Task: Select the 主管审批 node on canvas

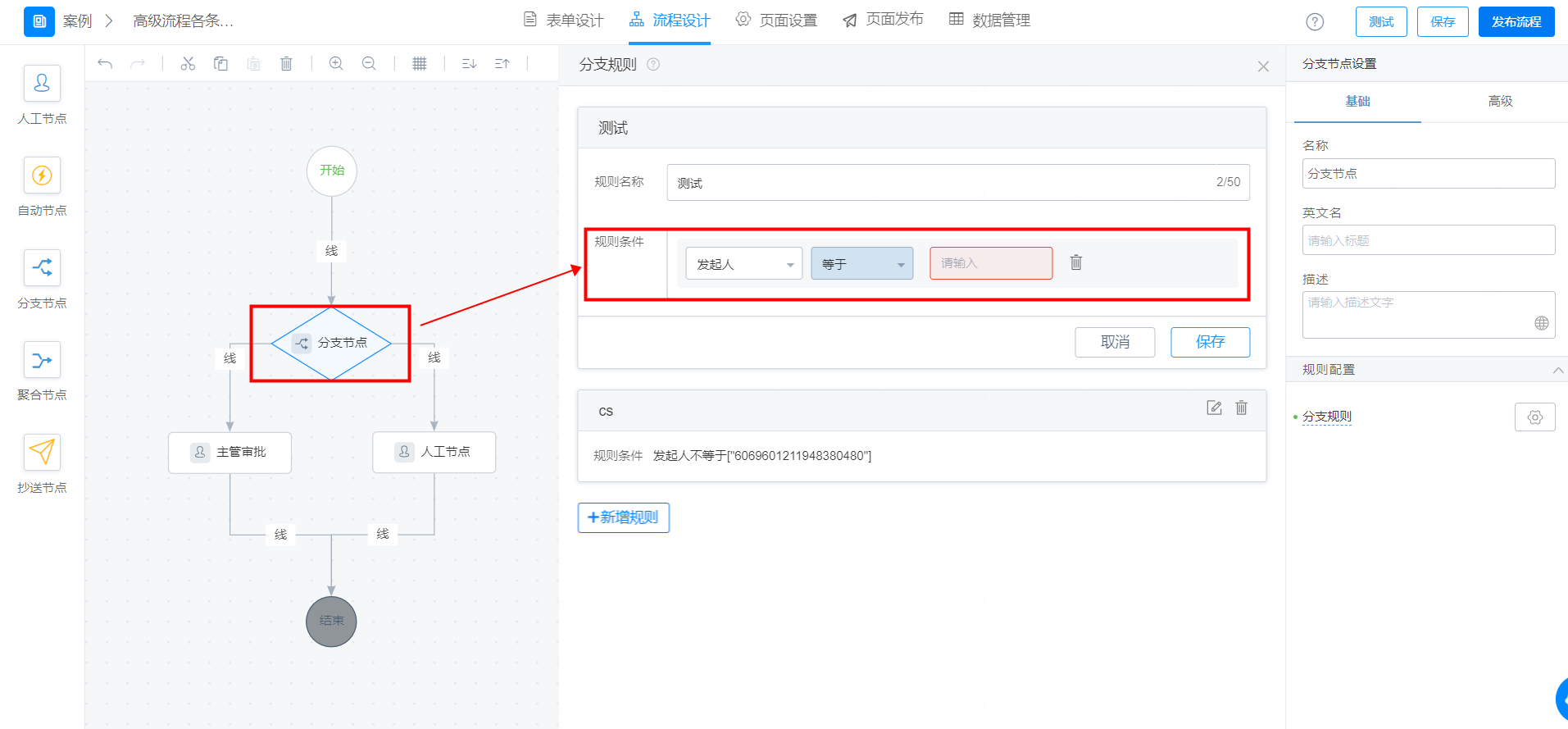Action: coord(230,452)
